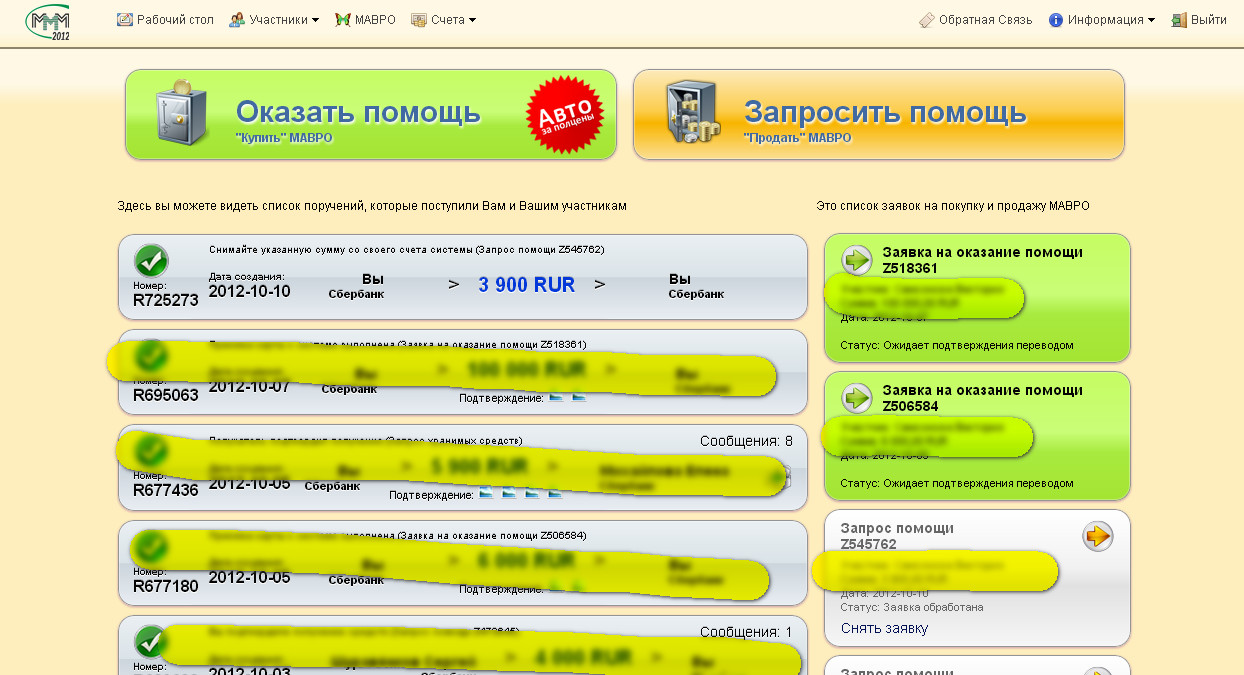Click the orange Запросить помощь button
Image resolution: width=1244 pixels, height=675 pixels.
click(879, 114)
